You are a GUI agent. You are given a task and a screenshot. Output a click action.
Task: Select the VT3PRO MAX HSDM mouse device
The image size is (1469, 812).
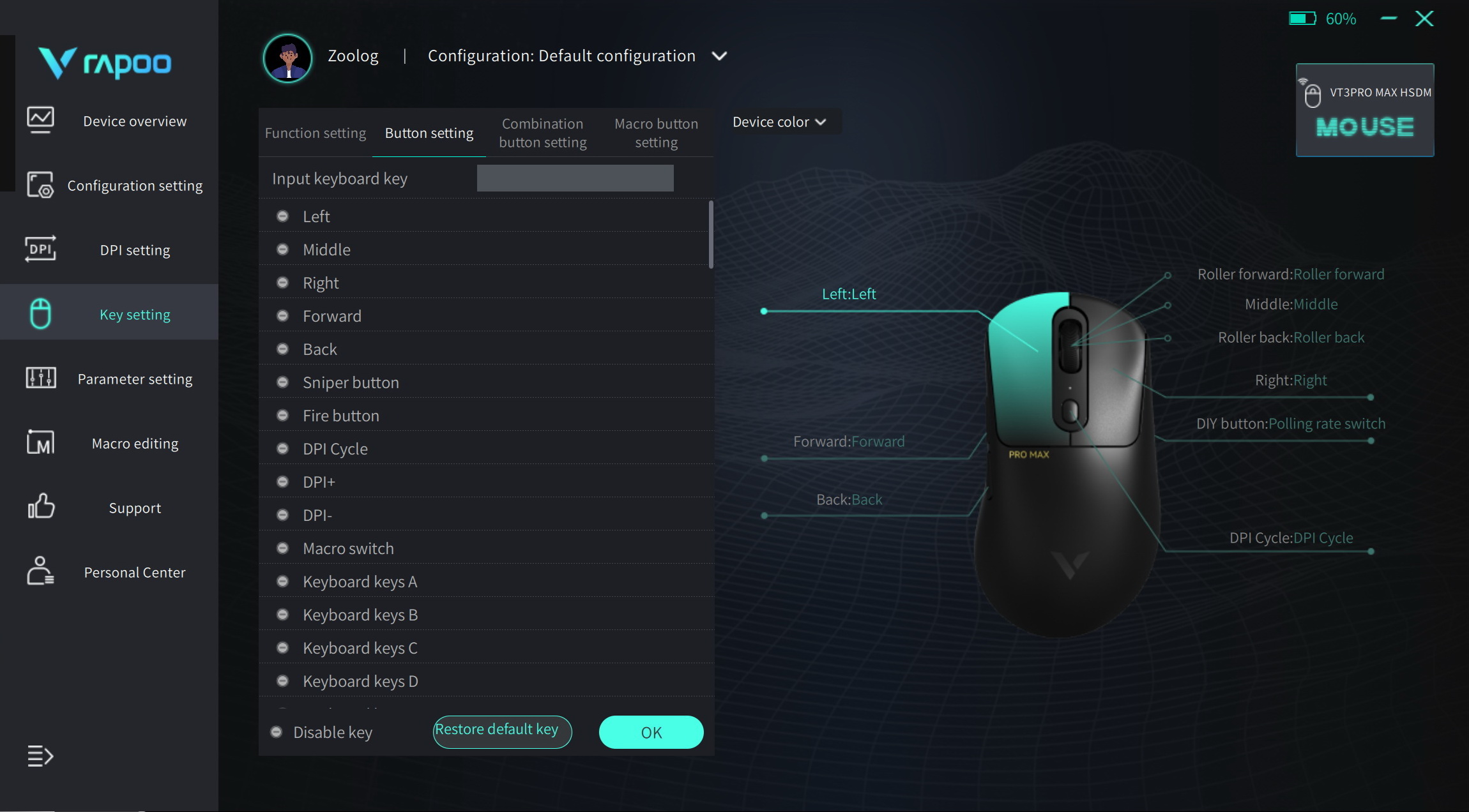coord(1365,110)
